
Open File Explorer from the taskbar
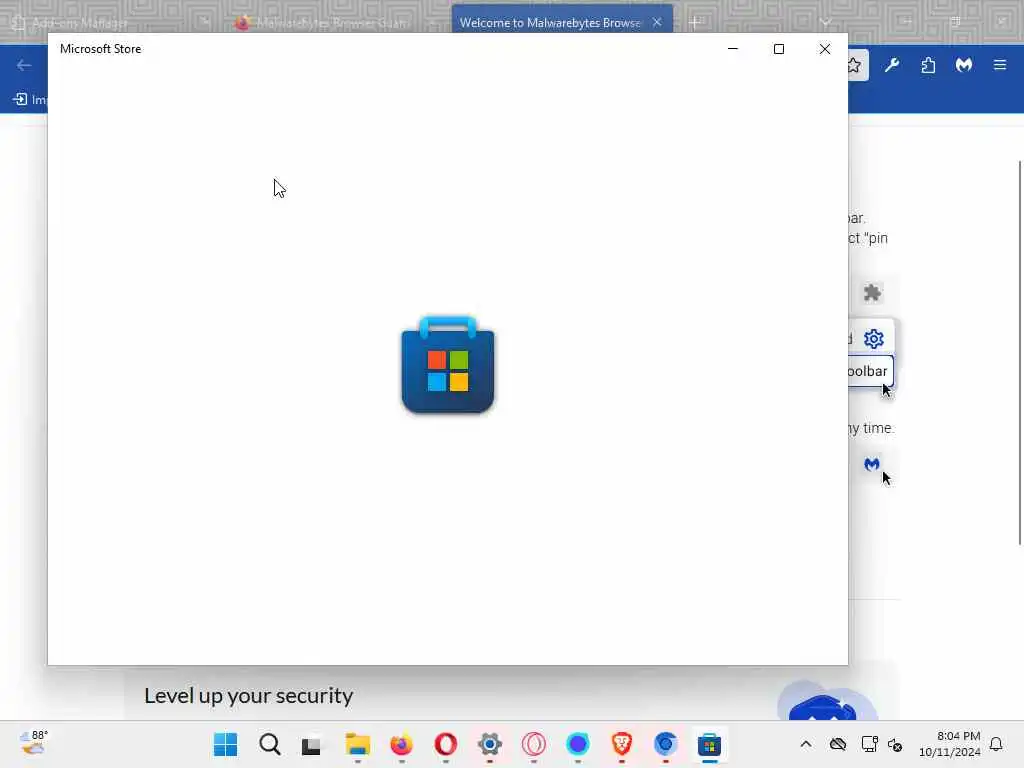pos(358,744)
